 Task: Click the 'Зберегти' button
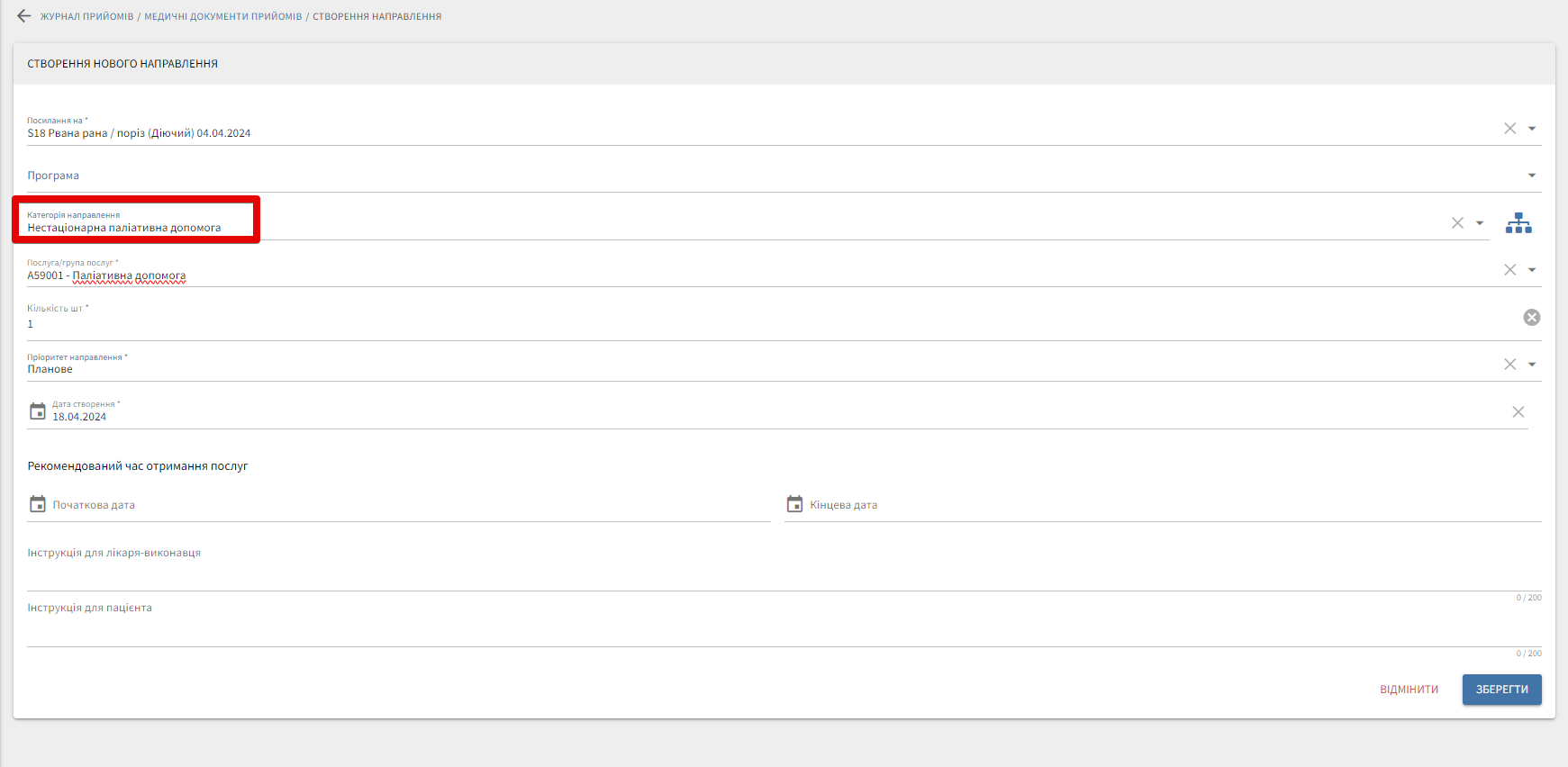click(x=1501, y=690)
